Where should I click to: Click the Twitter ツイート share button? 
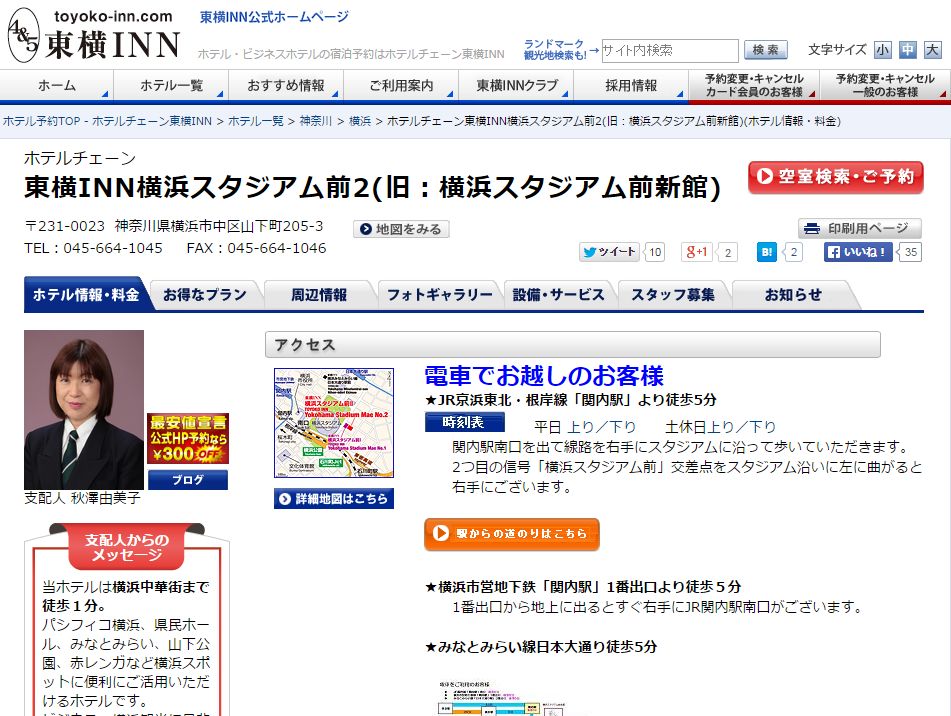click(x=610, y=252)
